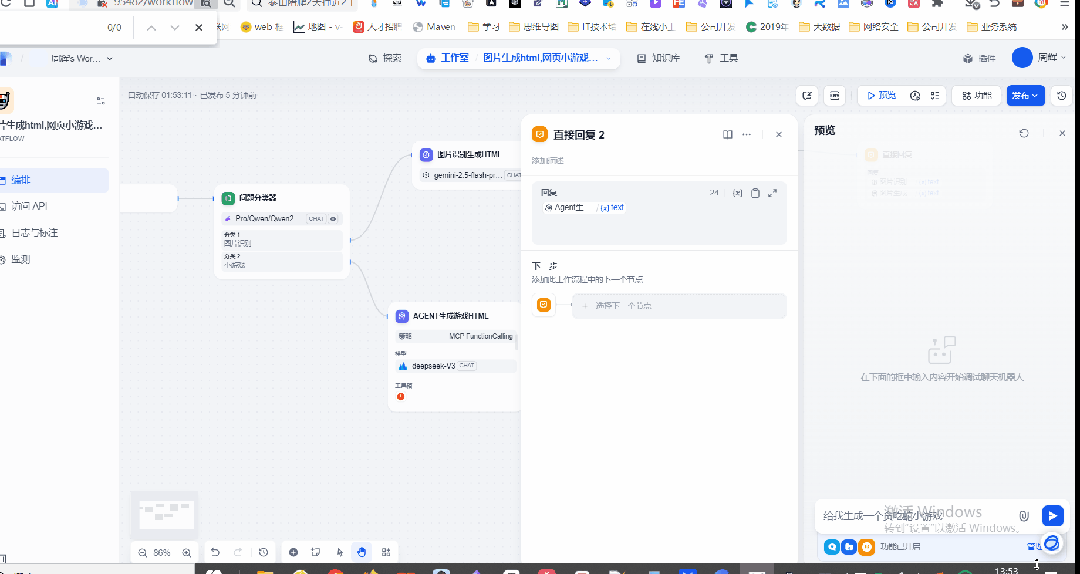Go to next find-in-page match

pos(175,28)
